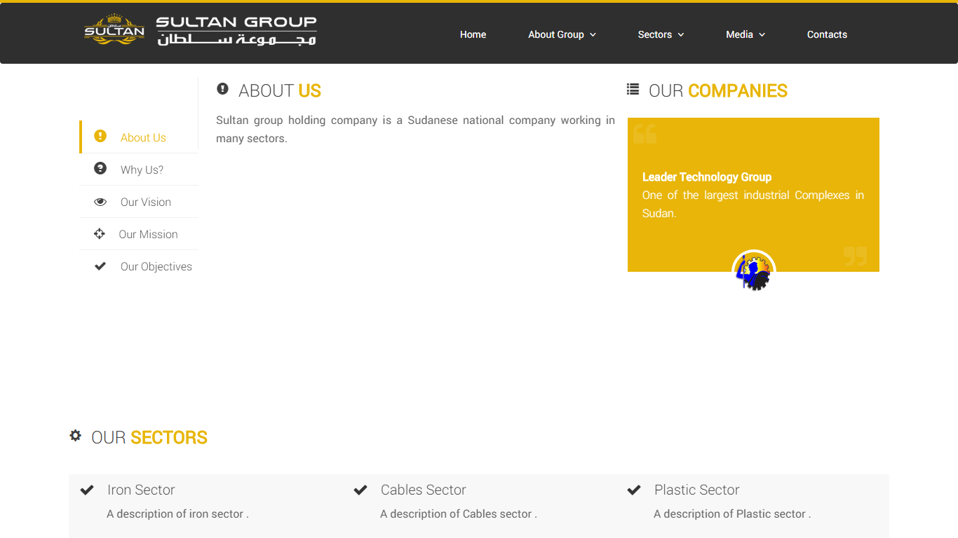Open the Media dropdown menu
Screen dimensions: 958x538
tap(745, 35)
